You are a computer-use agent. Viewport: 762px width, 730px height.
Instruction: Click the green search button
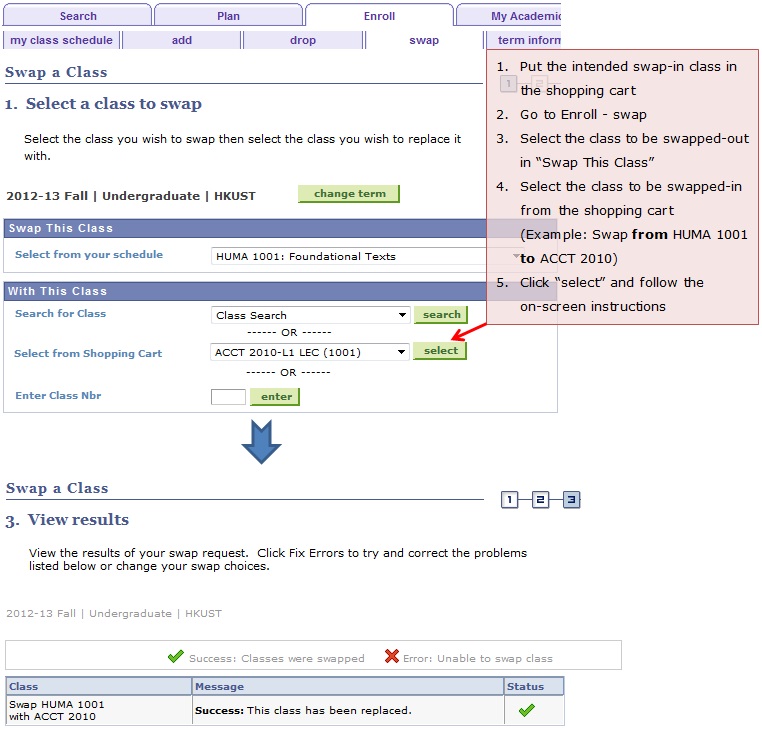coord(441,315)
